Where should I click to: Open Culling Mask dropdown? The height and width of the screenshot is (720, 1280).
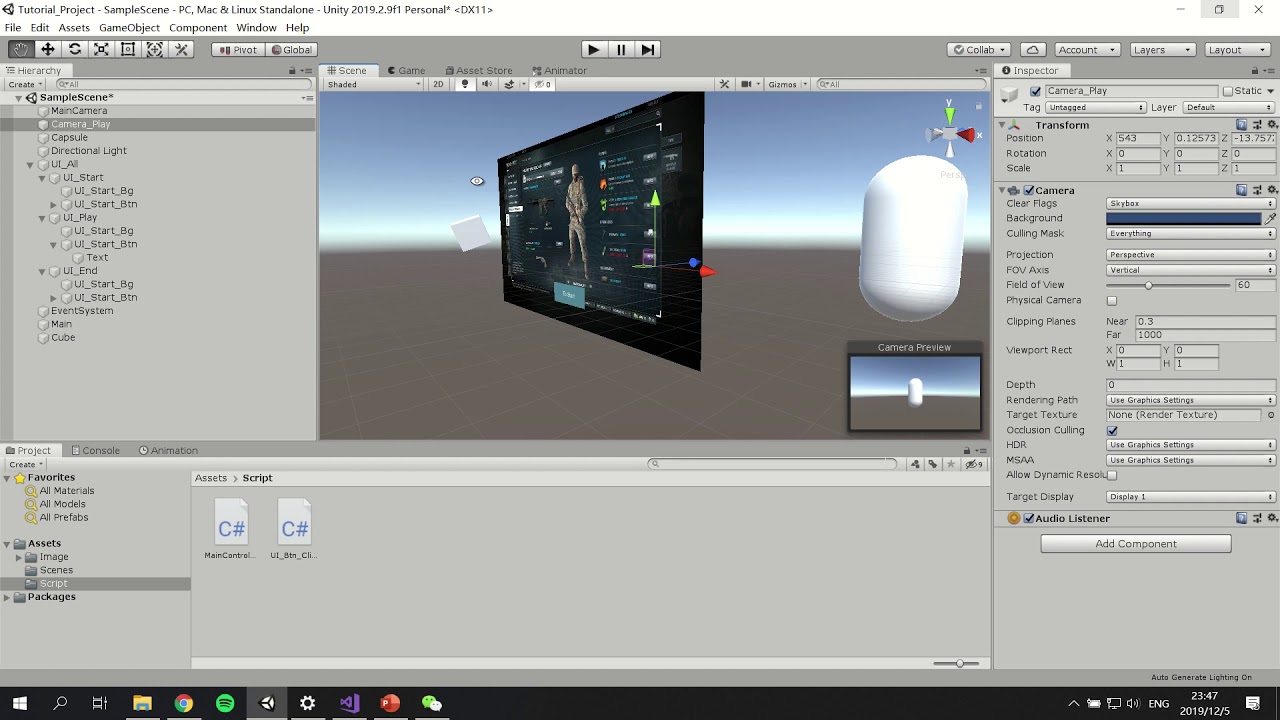point(1191,233)
